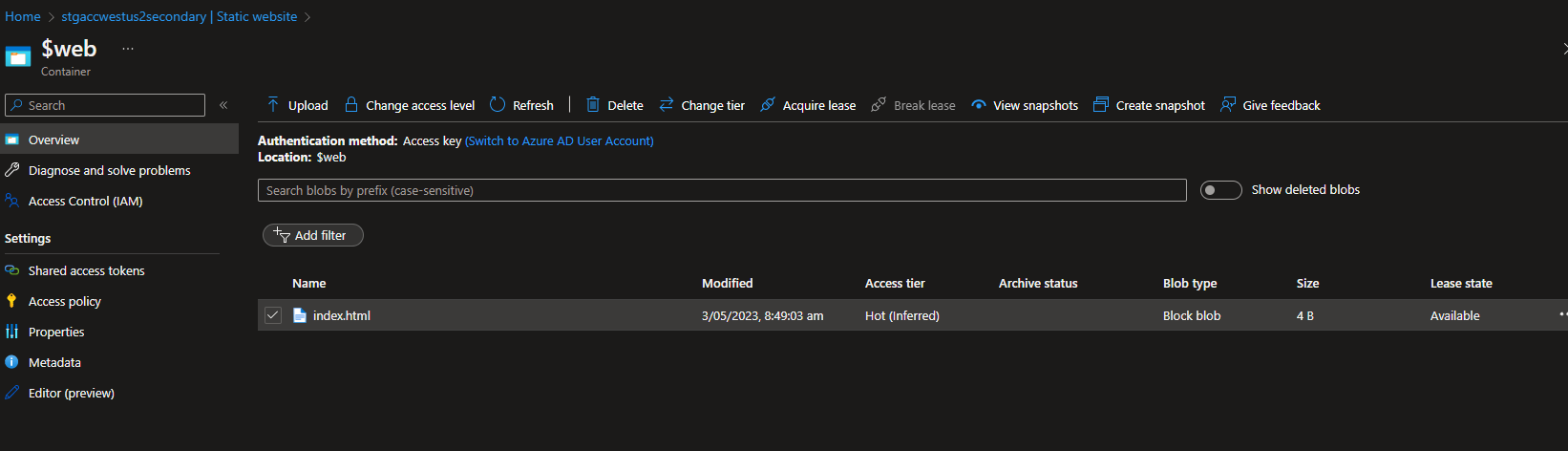This screenshot has width=1568, height=451.
Task: Click the Shared access tokens icon
Action: (x=11, y=270)
